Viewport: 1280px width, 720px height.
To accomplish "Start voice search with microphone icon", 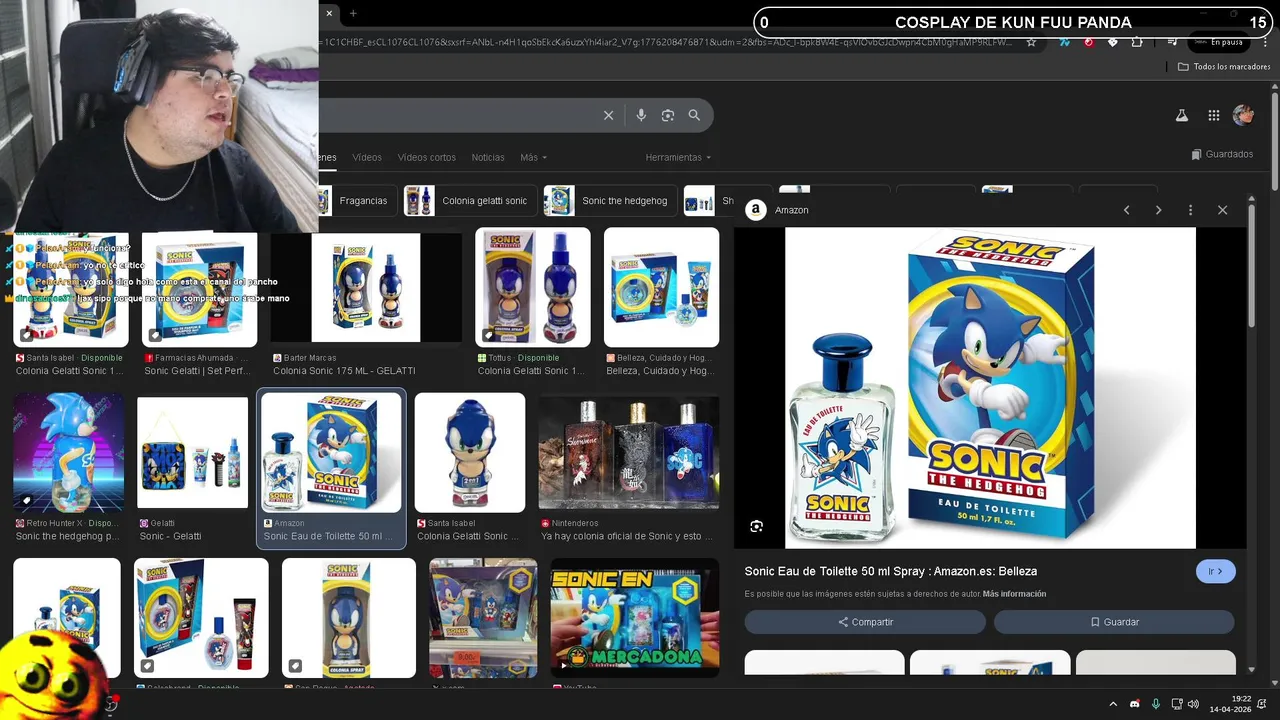I will point(641,115).
